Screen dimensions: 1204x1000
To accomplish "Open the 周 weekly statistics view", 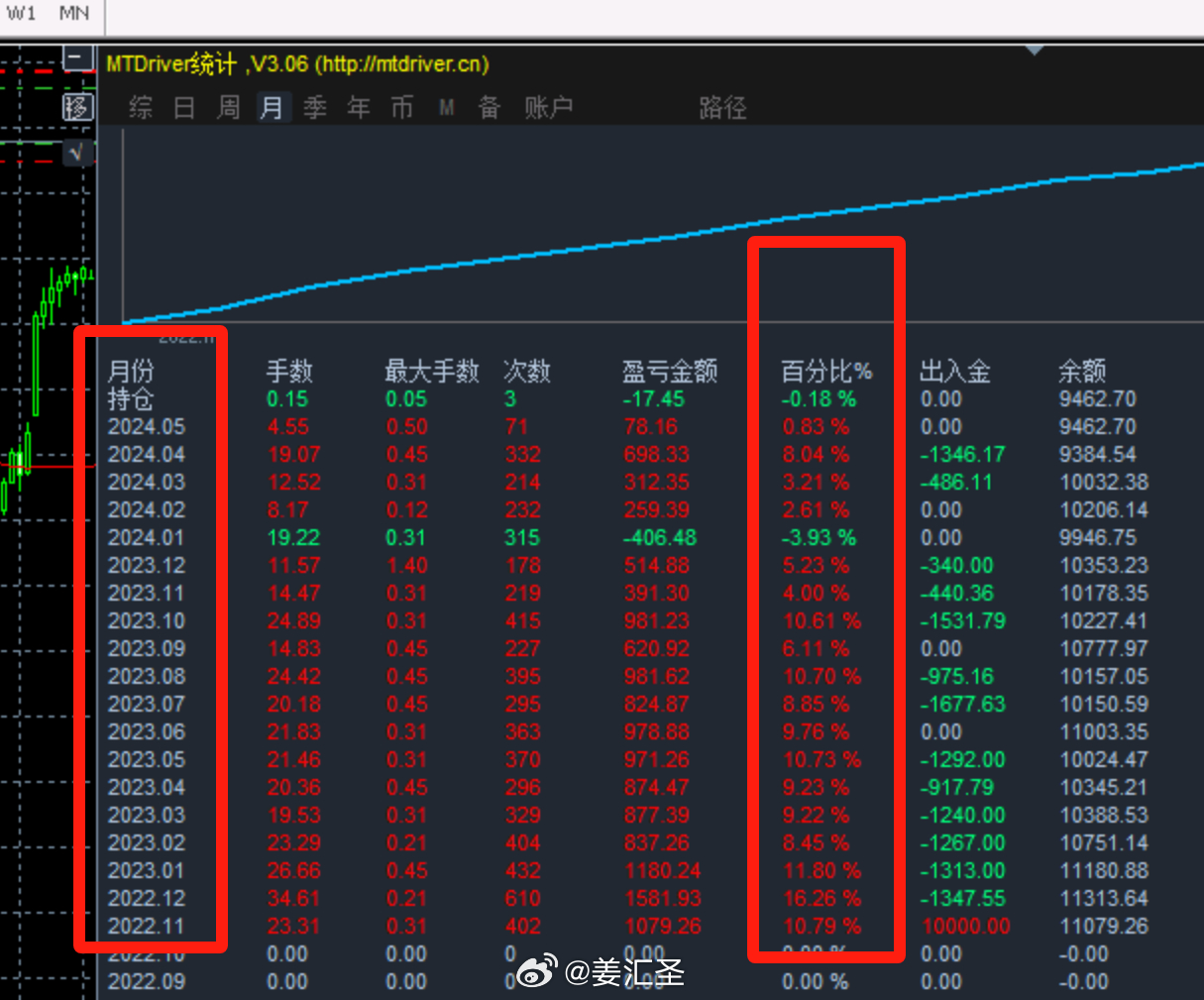I will (x=228, y=107).
